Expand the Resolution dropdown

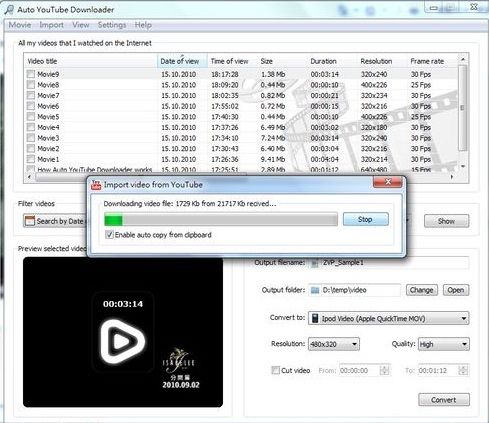click(x=355, y=344)
